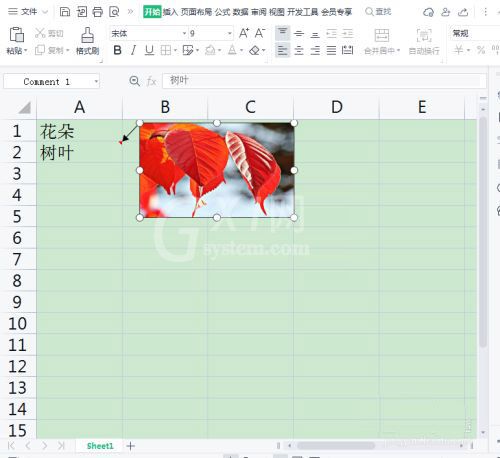The height and width of the screenshot is (458, 500).
Task: Click the zoom magnifier icon by formula bar
Action: (134, 81)
